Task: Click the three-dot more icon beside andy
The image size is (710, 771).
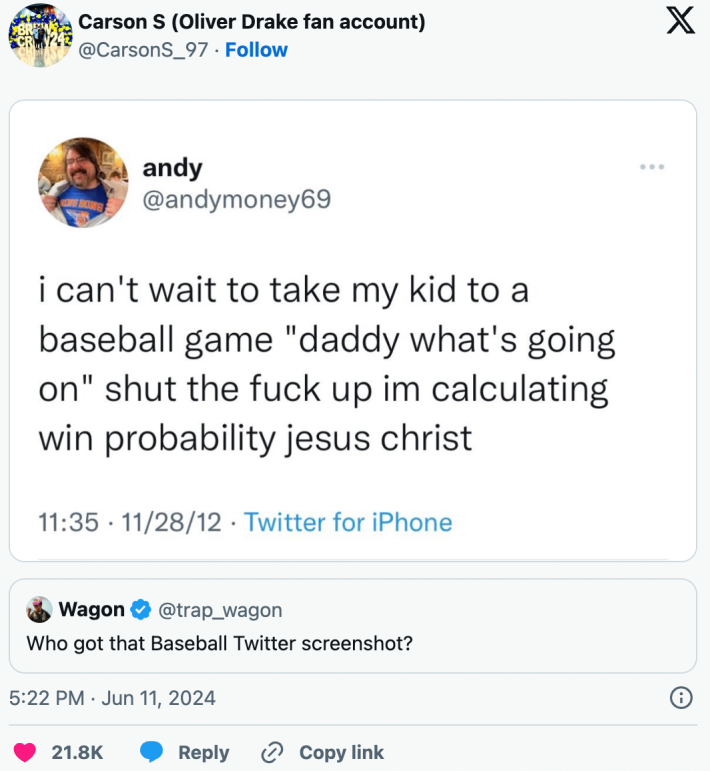Action: tap(652, 166)
